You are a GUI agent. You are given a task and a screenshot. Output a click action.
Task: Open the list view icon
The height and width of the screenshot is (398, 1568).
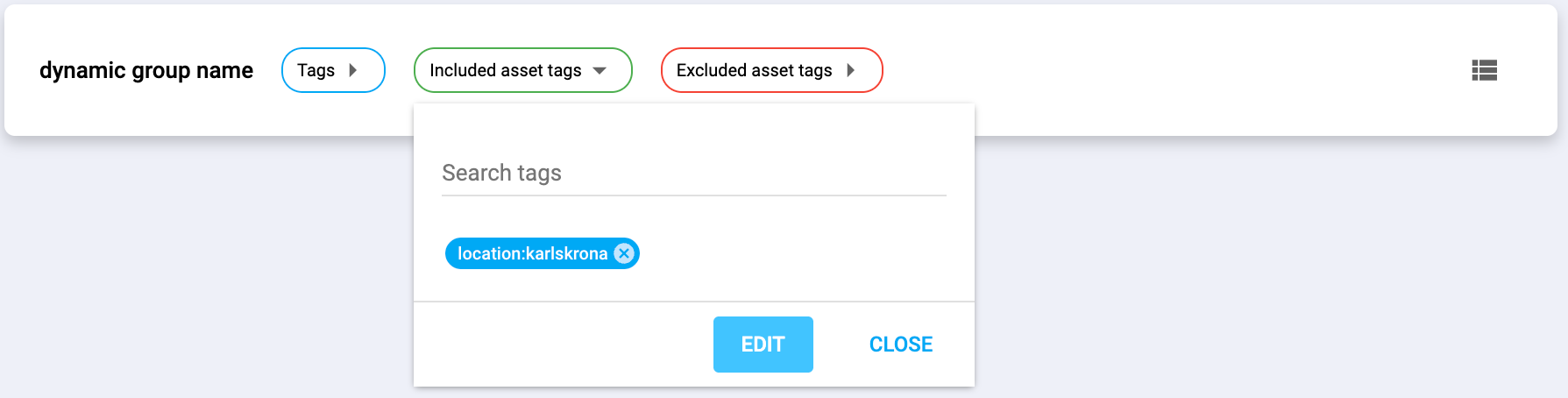[x=1484, y=70]
